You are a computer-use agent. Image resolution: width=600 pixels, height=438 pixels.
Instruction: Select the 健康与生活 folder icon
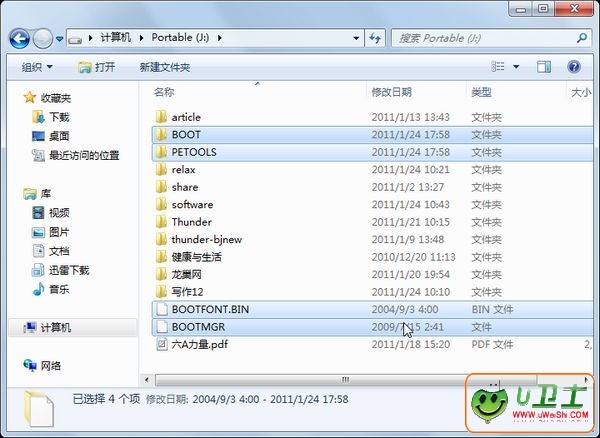click(x=161, y=257)
